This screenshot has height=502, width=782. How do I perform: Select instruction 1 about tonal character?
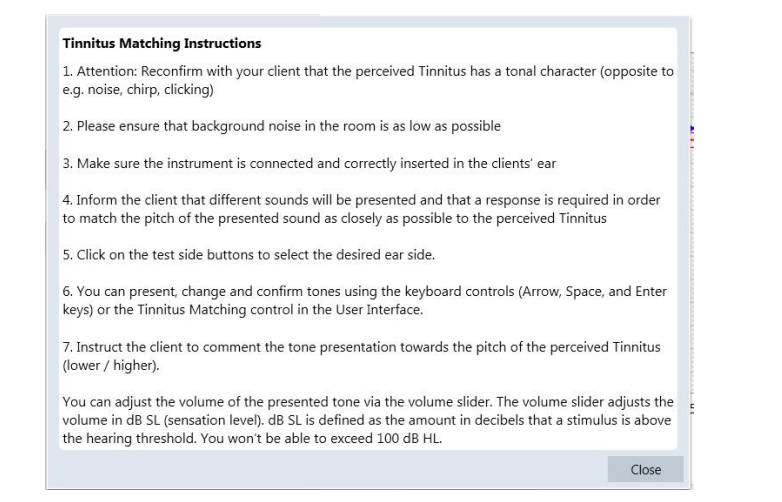(x=368, y=80)
